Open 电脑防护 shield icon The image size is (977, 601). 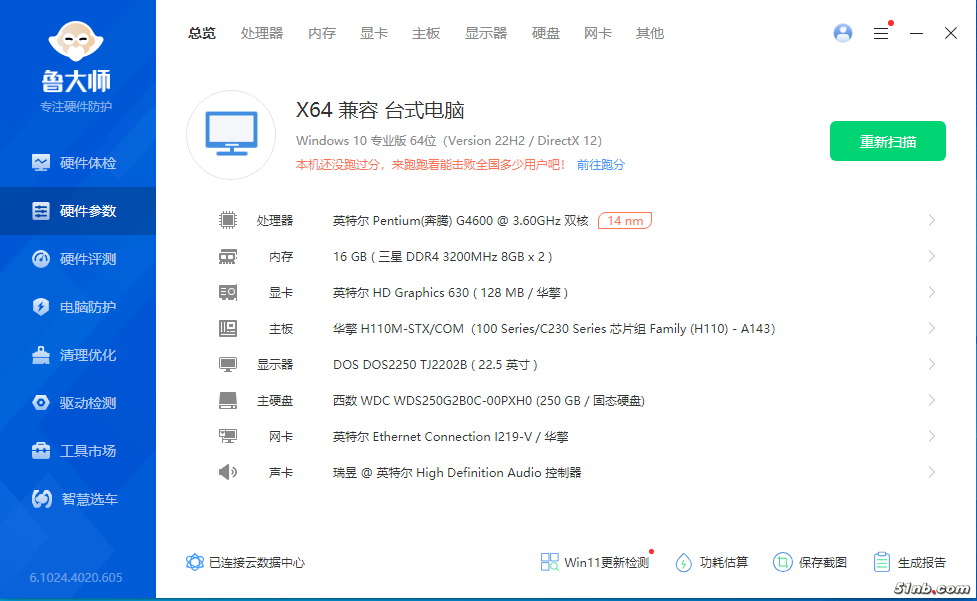(x=41, y=307)
